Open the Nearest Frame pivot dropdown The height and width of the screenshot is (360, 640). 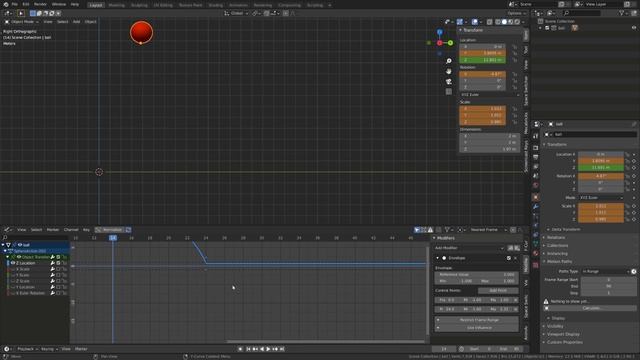pos(488,230)
